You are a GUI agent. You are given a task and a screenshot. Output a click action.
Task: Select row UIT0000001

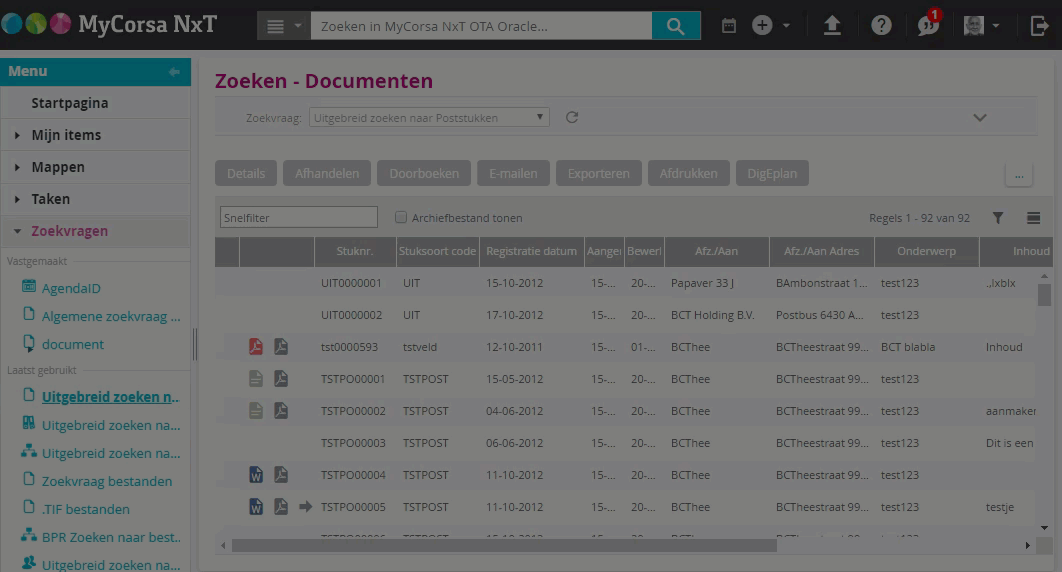click(625, 282)
